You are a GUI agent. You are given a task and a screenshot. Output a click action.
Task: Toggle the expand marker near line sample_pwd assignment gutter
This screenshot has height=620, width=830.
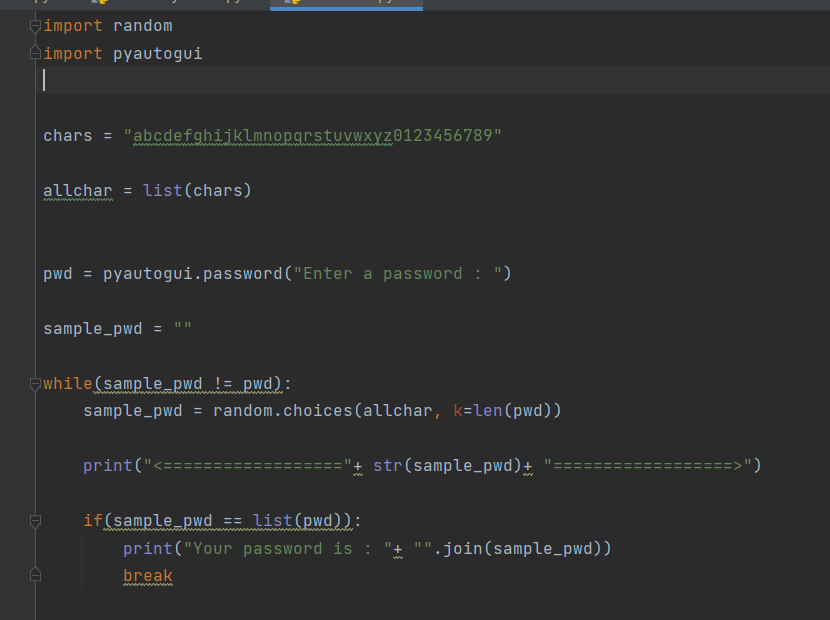[35, 521]
